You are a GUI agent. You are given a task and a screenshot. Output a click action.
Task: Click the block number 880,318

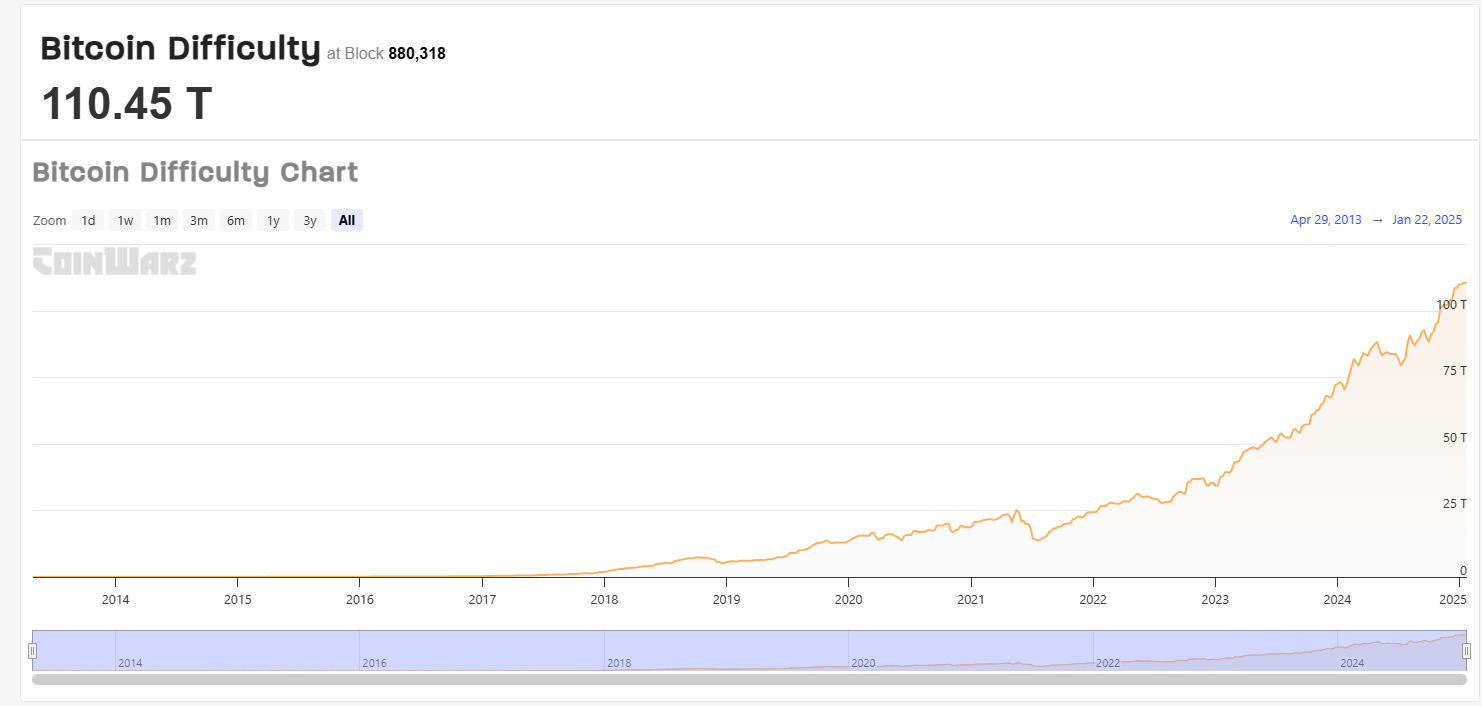417,54
